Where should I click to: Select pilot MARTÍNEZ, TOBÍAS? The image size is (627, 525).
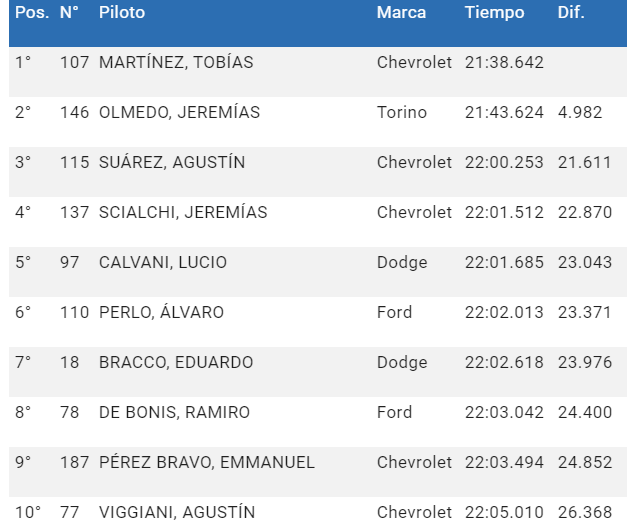tap(176, 62)
